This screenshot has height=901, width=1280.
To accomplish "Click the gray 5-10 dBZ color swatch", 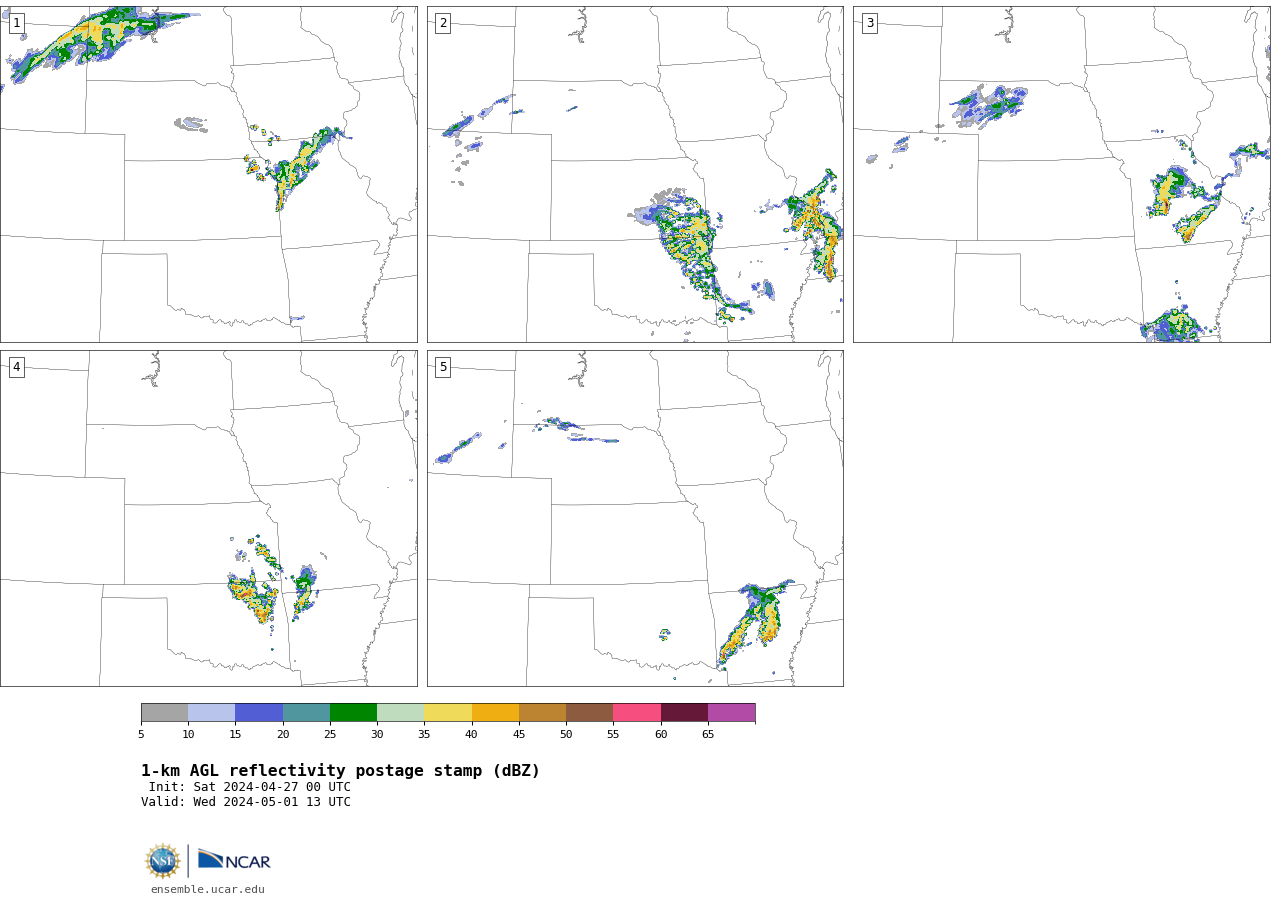I will click(x=164, y=712).
